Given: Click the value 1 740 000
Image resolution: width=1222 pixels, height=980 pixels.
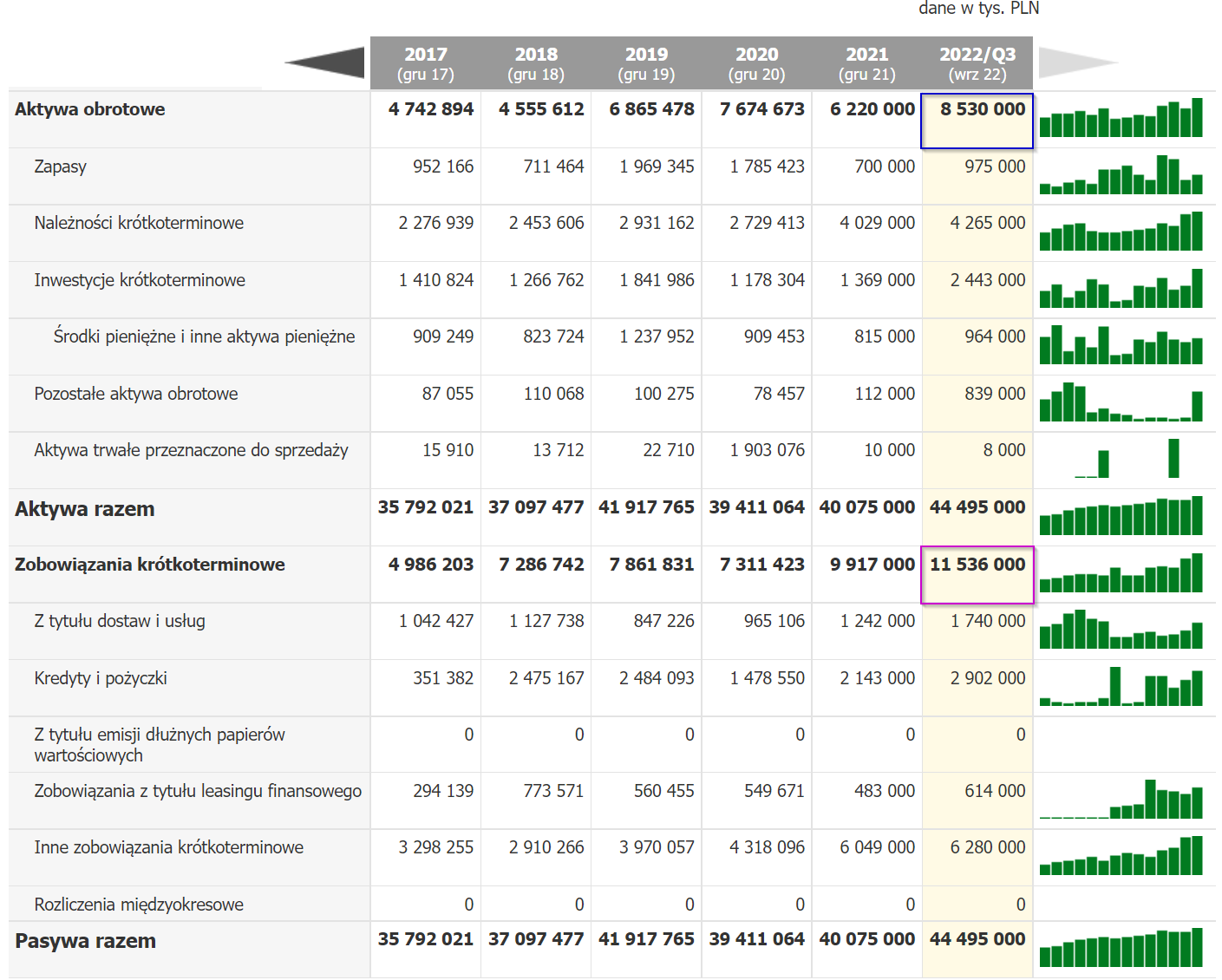Looking at the screenshot, I should pos(988,621).
